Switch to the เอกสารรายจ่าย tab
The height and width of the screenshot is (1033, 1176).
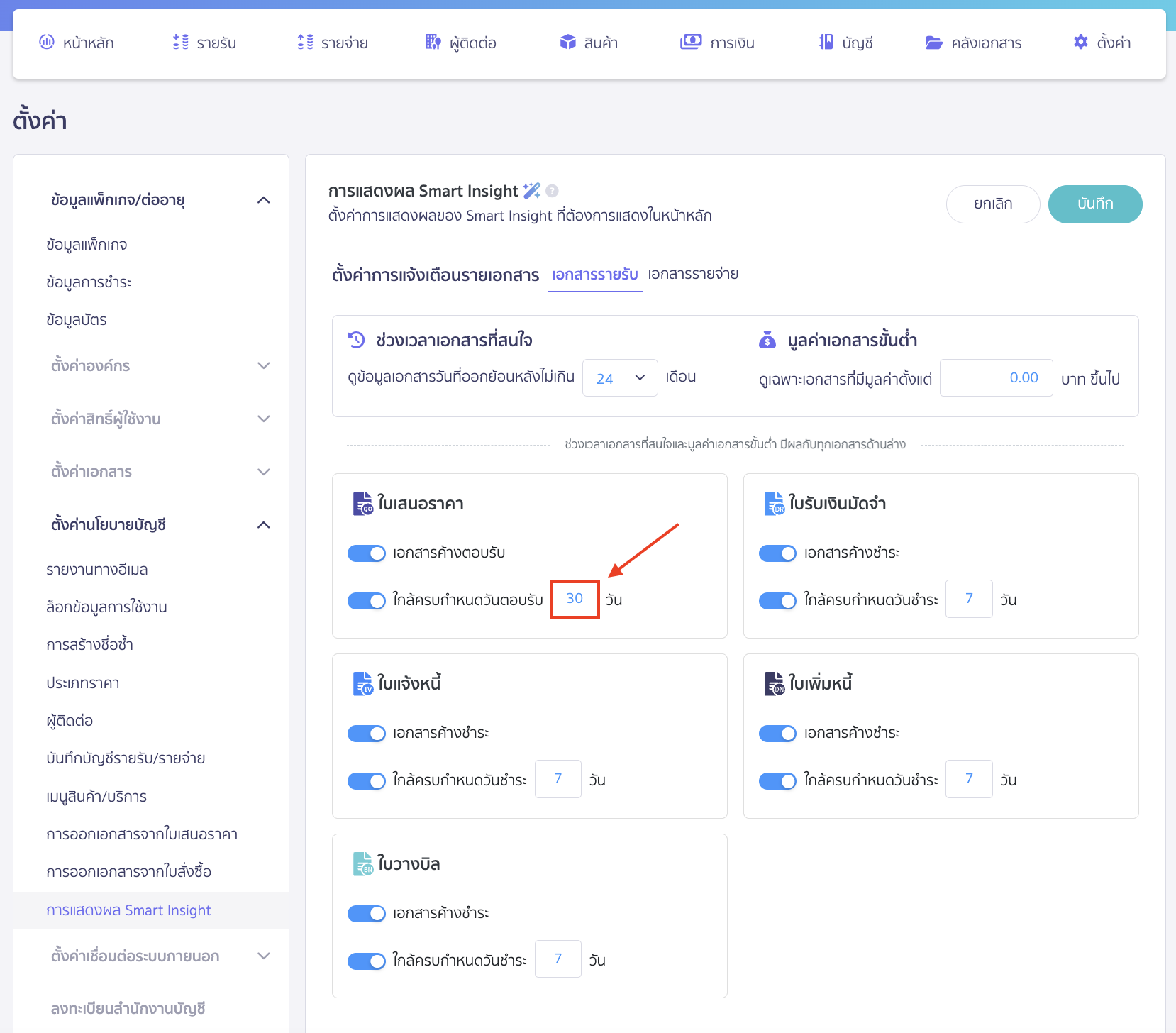693,274
